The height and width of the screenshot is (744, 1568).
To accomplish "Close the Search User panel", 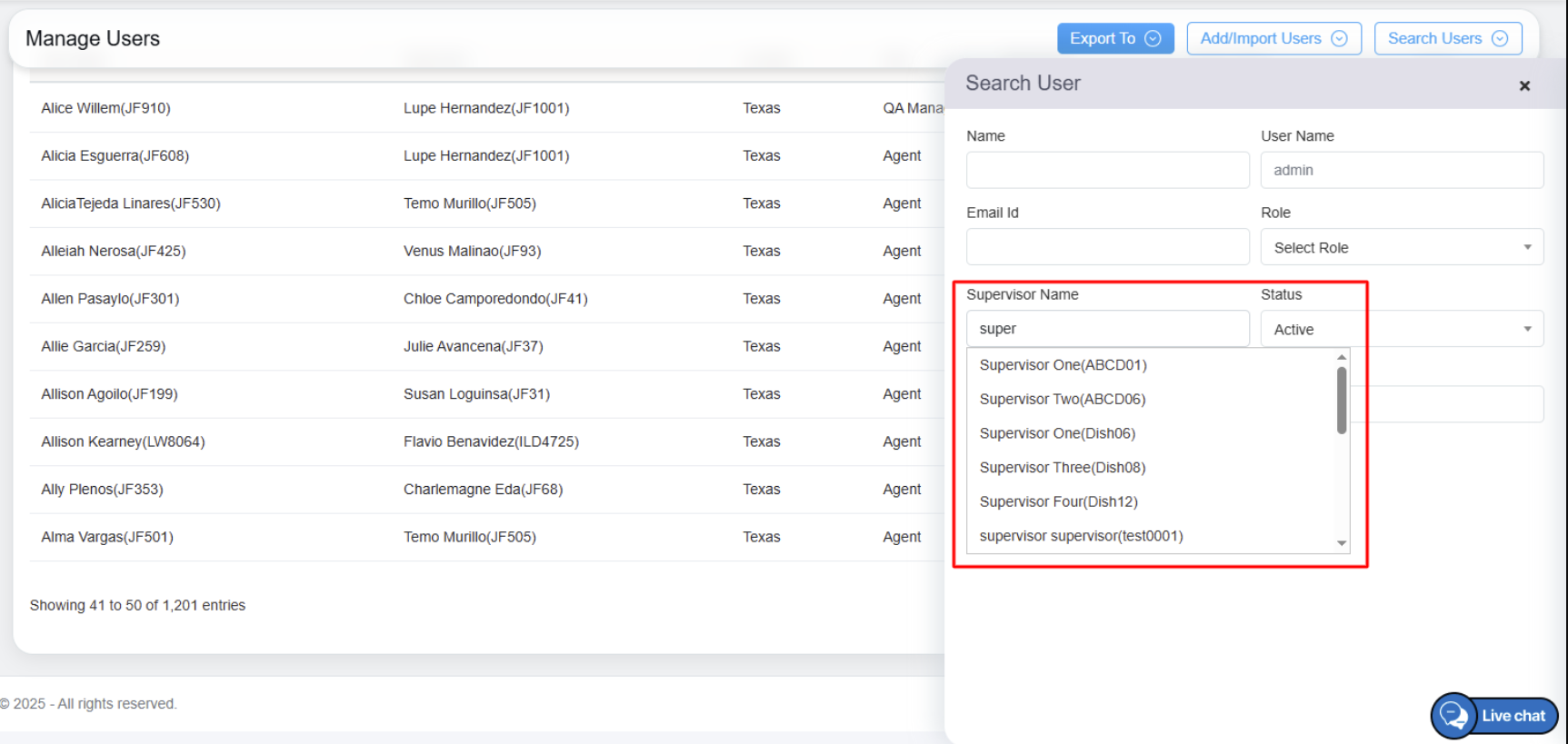I will (x=1524, y=85).
